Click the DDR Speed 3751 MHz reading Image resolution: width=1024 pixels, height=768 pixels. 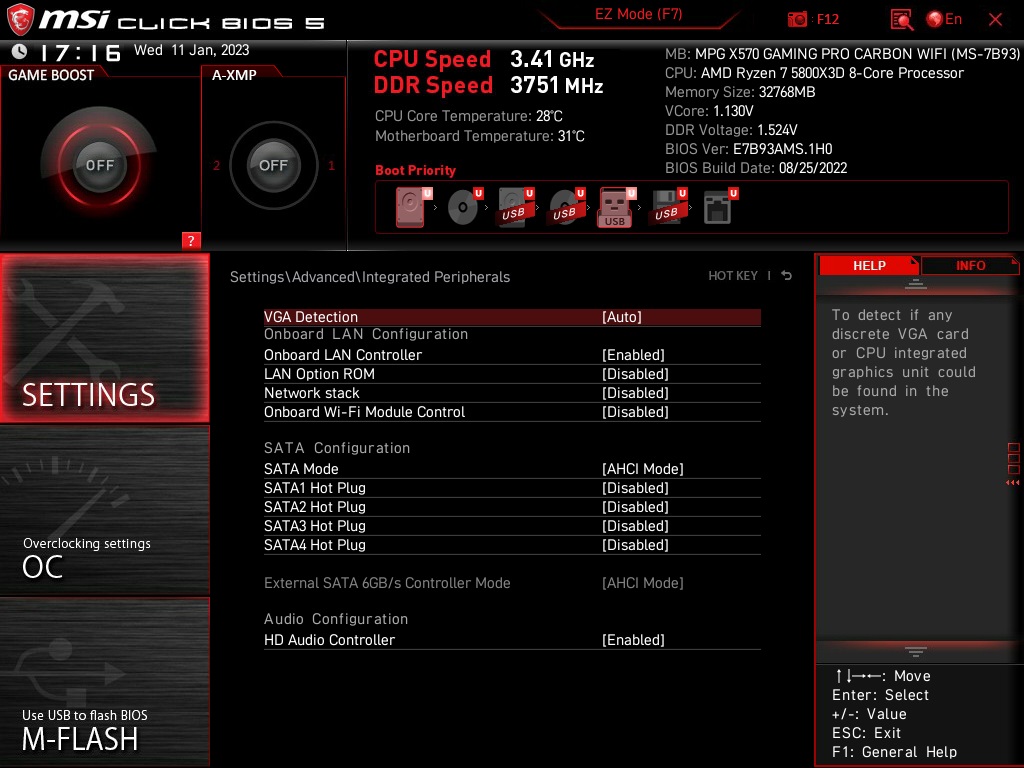(x=488, y=86)
